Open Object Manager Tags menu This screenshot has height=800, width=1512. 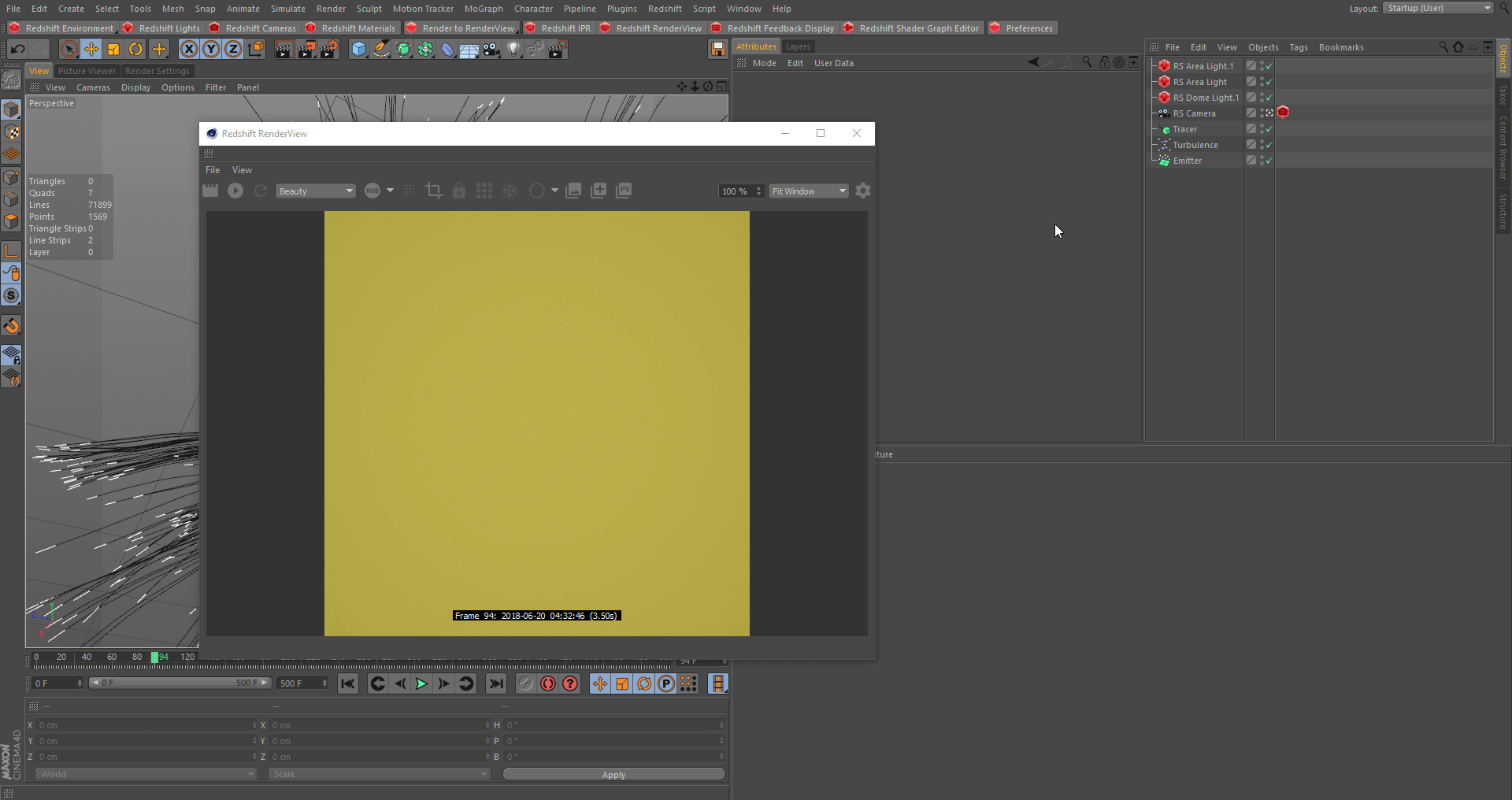[1299, 47]
